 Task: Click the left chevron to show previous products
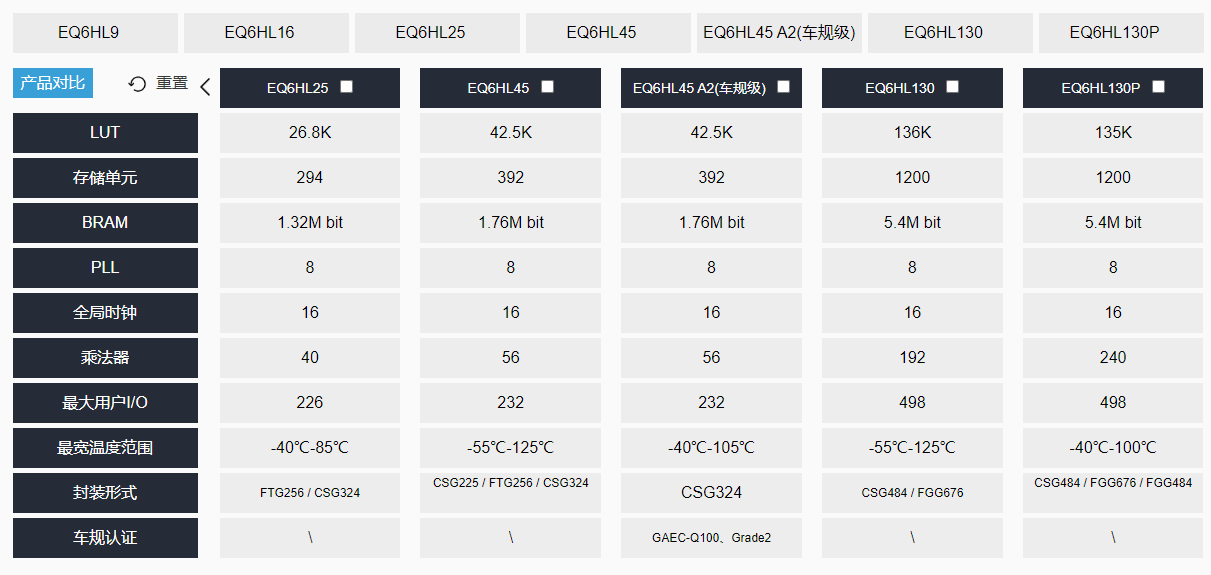click(205, 87)
